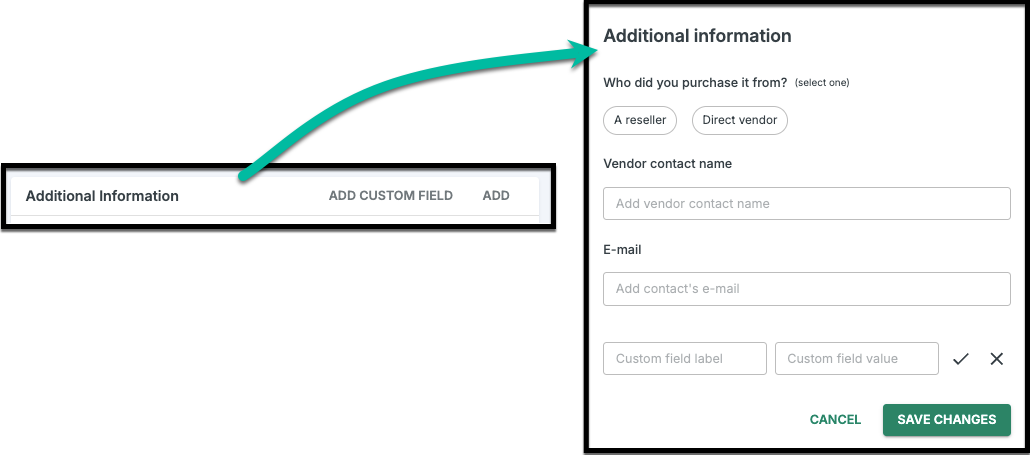Confirm the custom field with the checkmark
Screen dimensions: 1030x455
click(961, 359)
